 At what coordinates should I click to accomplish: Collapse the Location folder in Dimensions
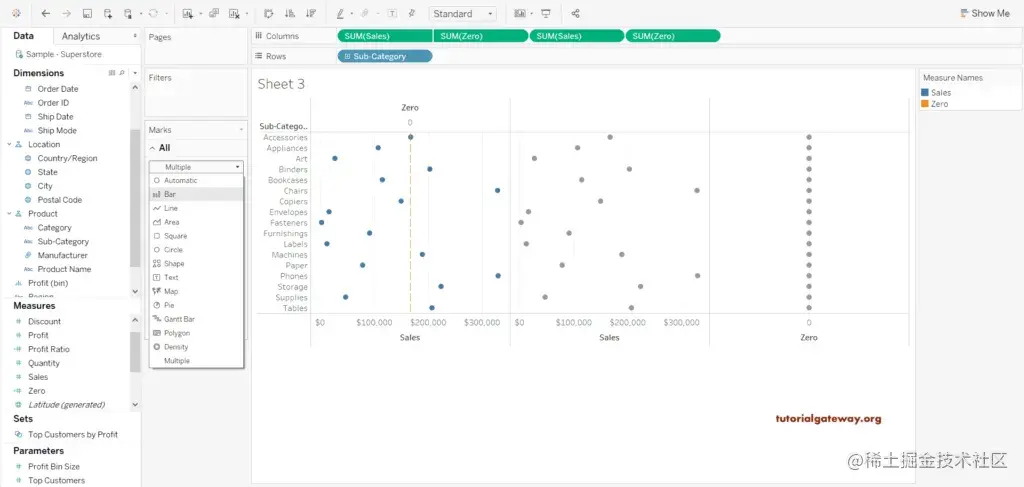click(x=9, y=144)
